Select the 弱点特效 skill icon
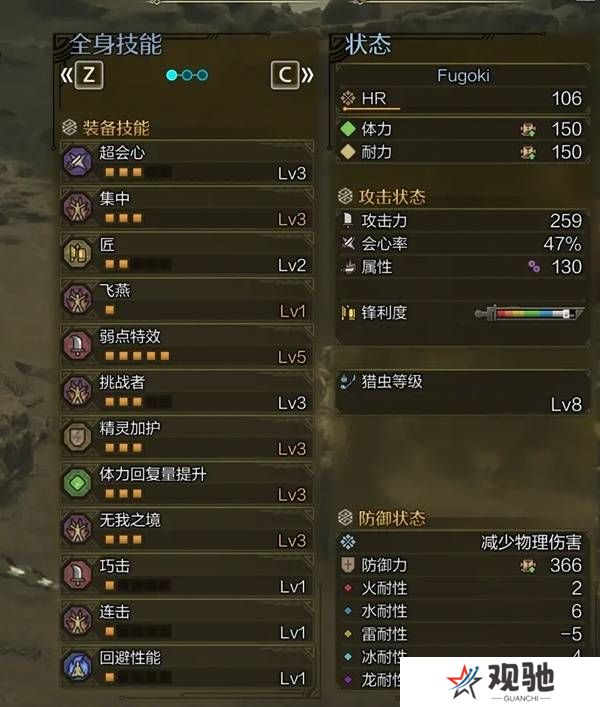 (x=78, y=345)
